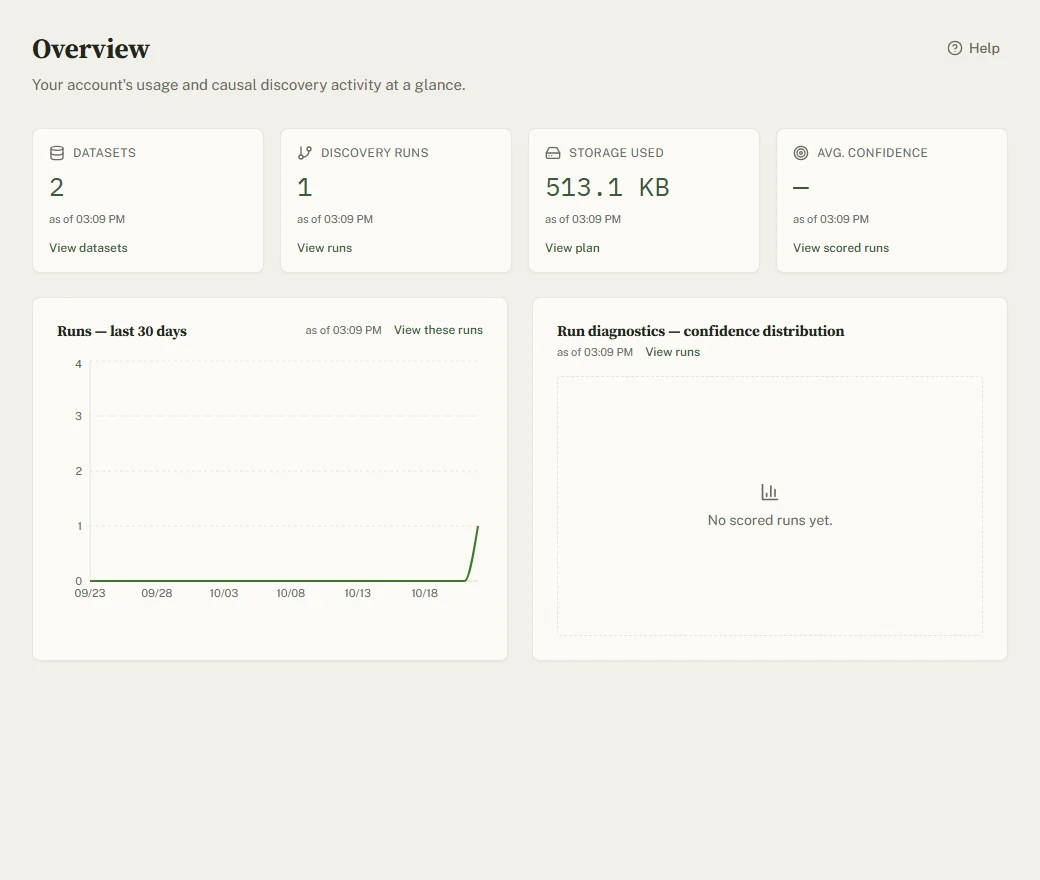Image resolution: width=1040 pixels, height=880 pixels.
Task: Click the Datasets database icon
Action: [x=57, y=153]
